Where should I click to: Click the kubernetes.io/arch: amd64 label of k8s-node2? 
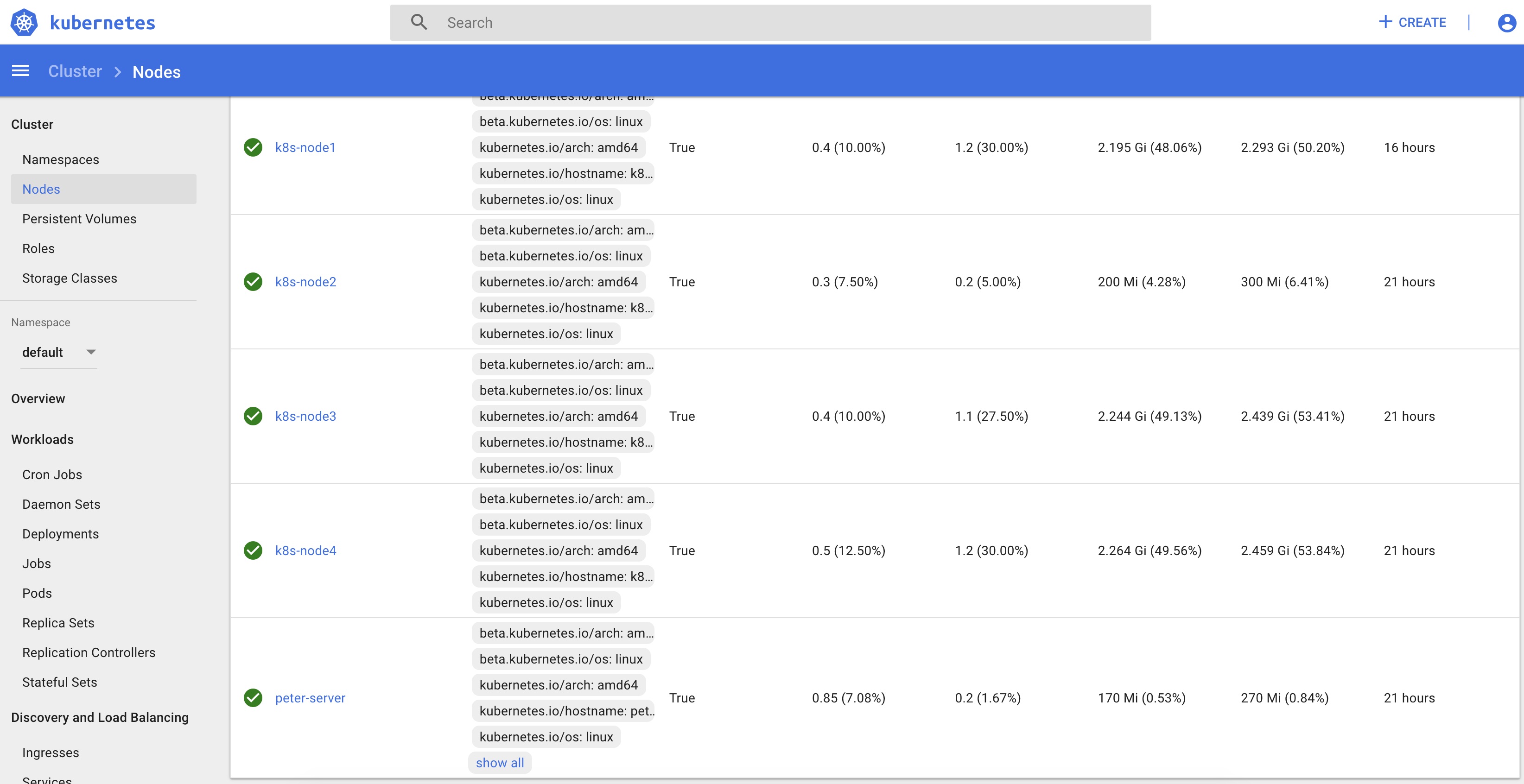559,282
